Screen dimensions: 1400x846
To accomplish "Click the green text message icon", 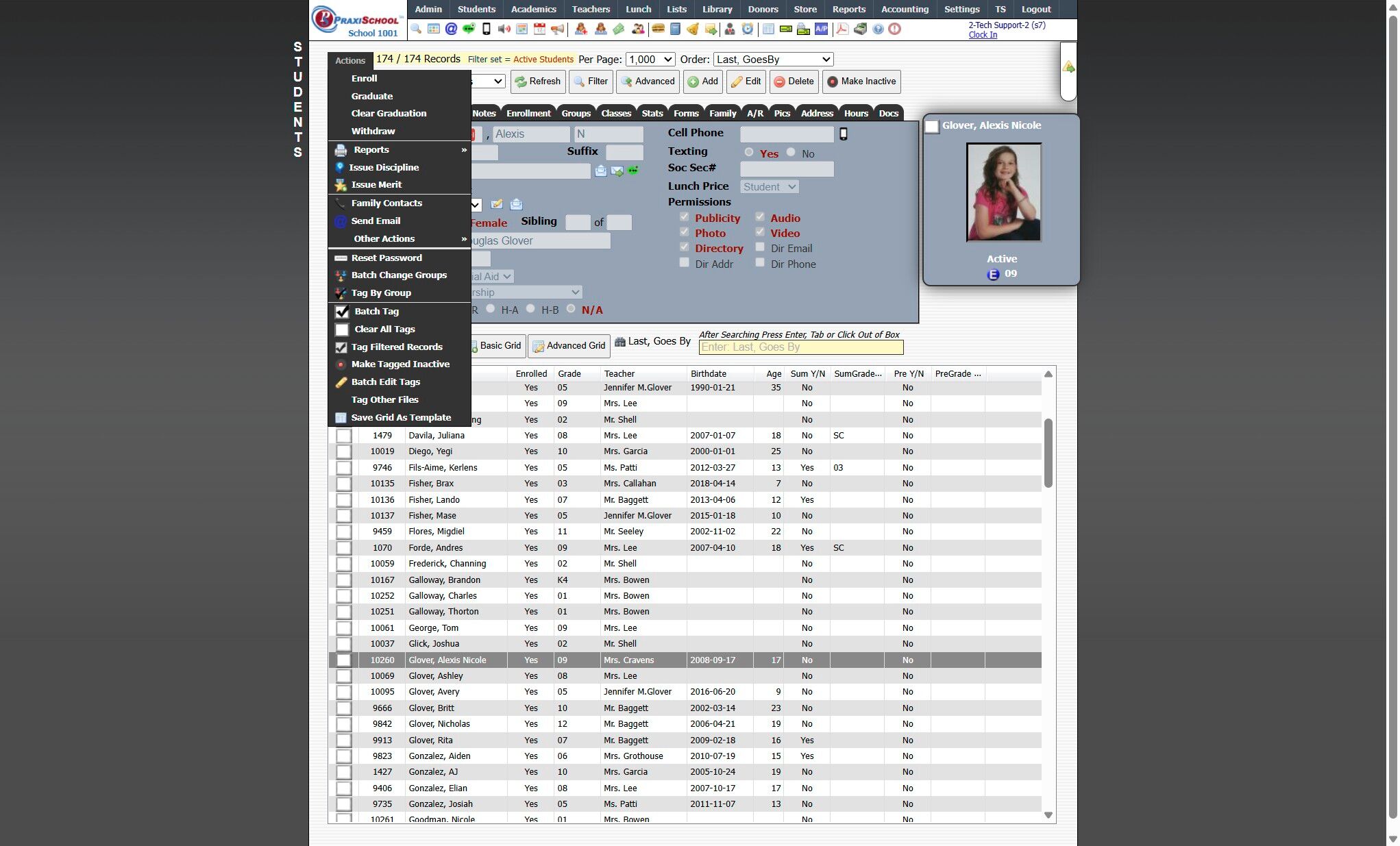I will [x=469, y=29].
